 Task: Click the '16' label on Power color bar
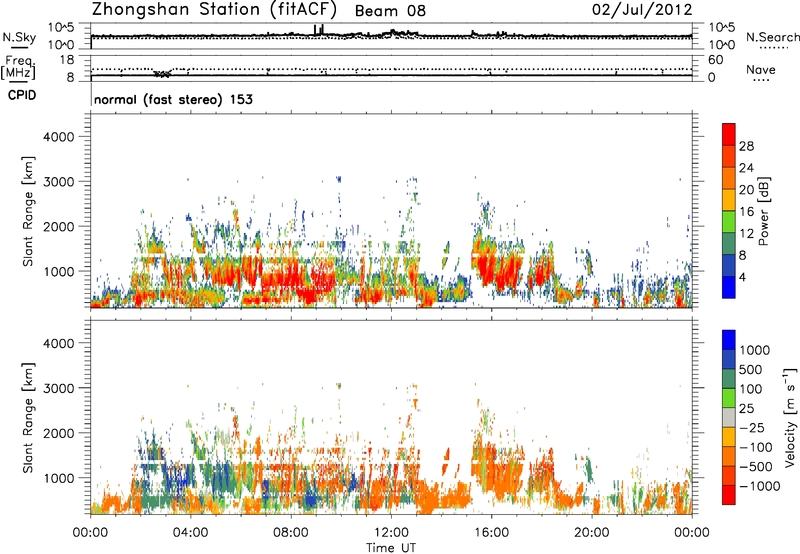(746, 212)
